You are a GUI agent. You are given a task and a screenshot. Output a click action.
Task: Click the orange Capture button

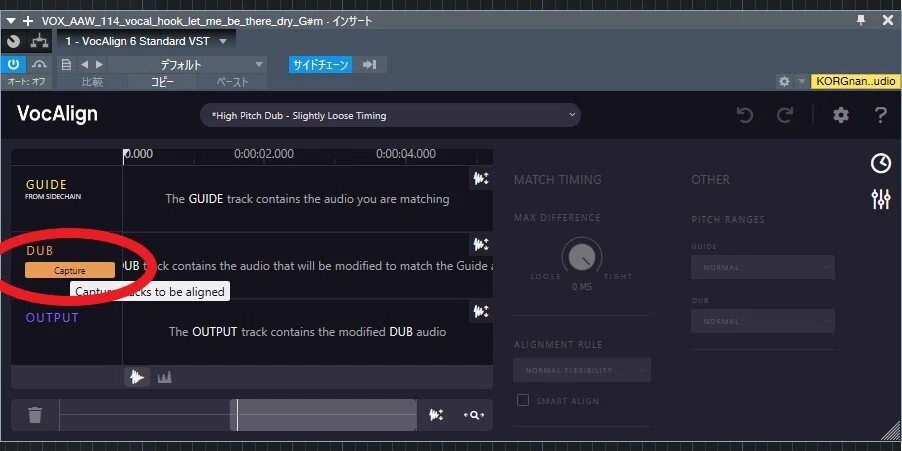coord(70,270)
